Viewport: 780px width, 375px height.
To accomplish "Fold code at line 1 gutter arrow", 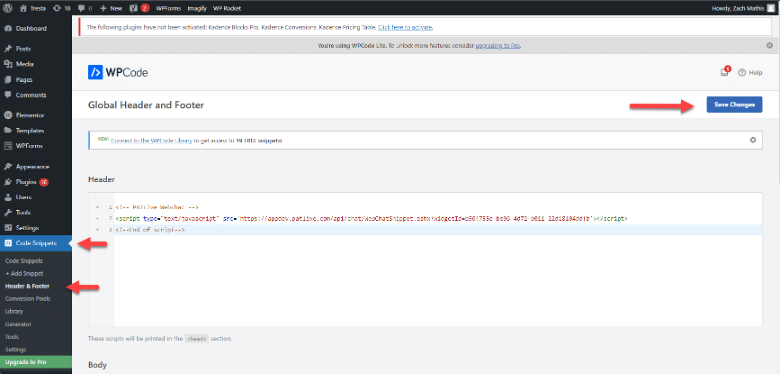I will (97, 206).
